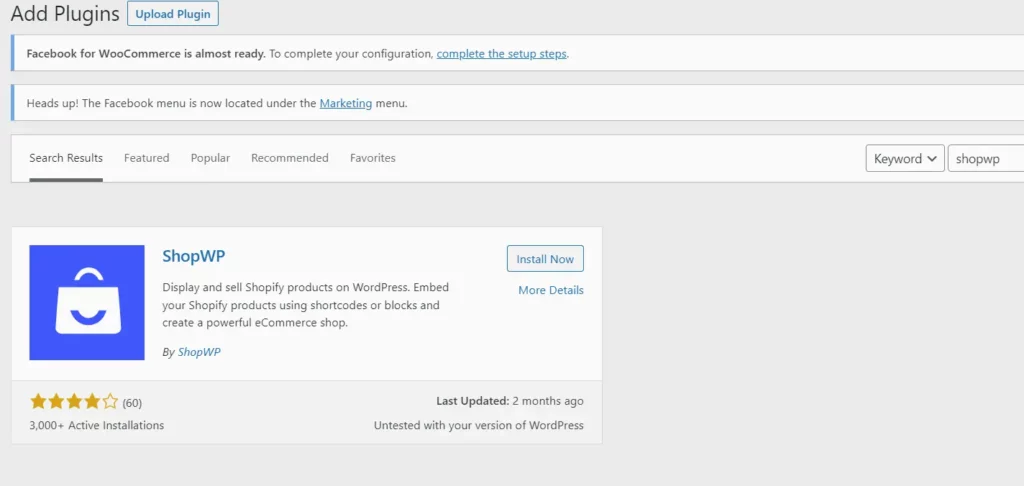Viewport: 1024px width, 486px height.
Task: Follow the Marketing menu link
Action: 345,103
